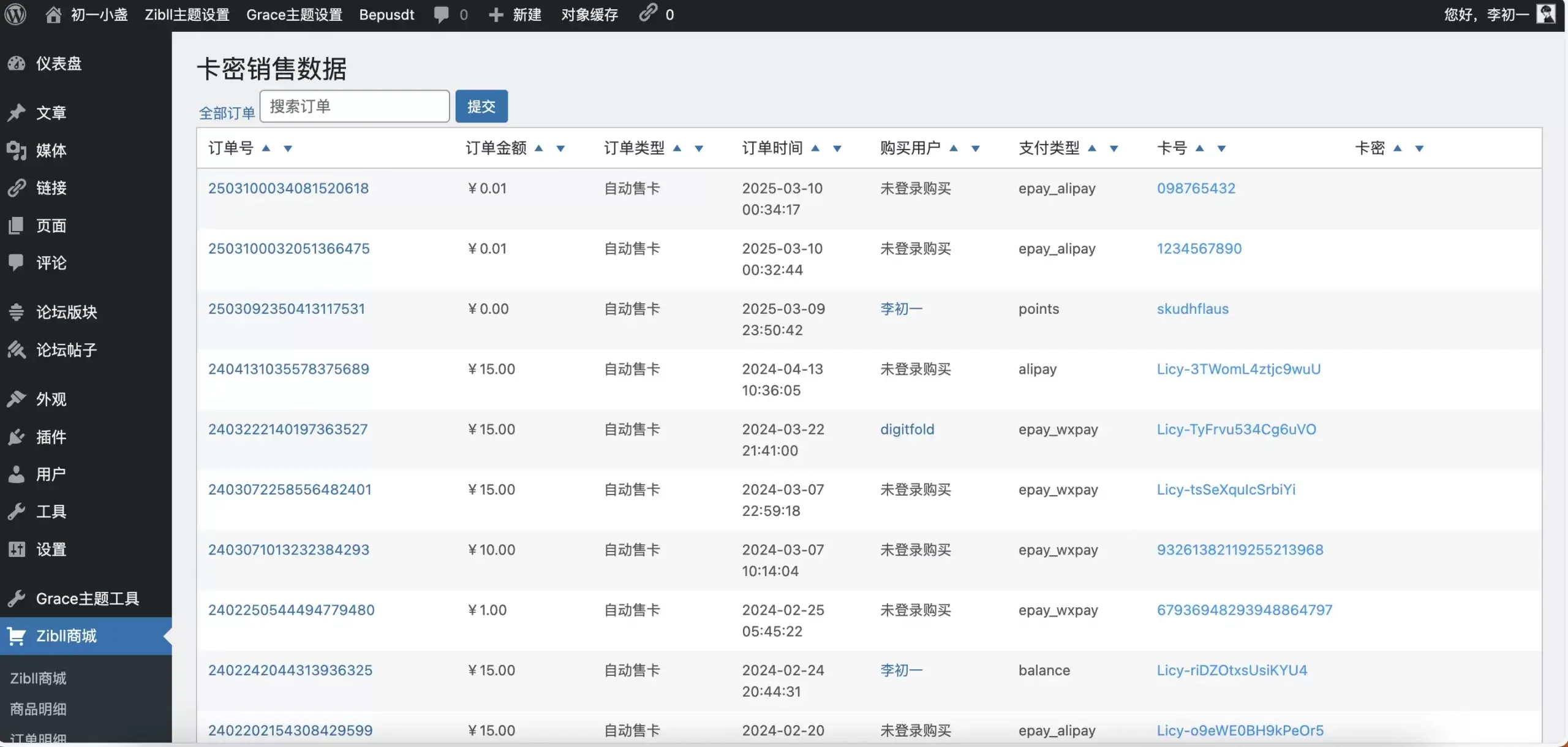Open card 6793694829394886 4797 link
Screen dimensions: 1568x747
click(x=1245, y=610)
